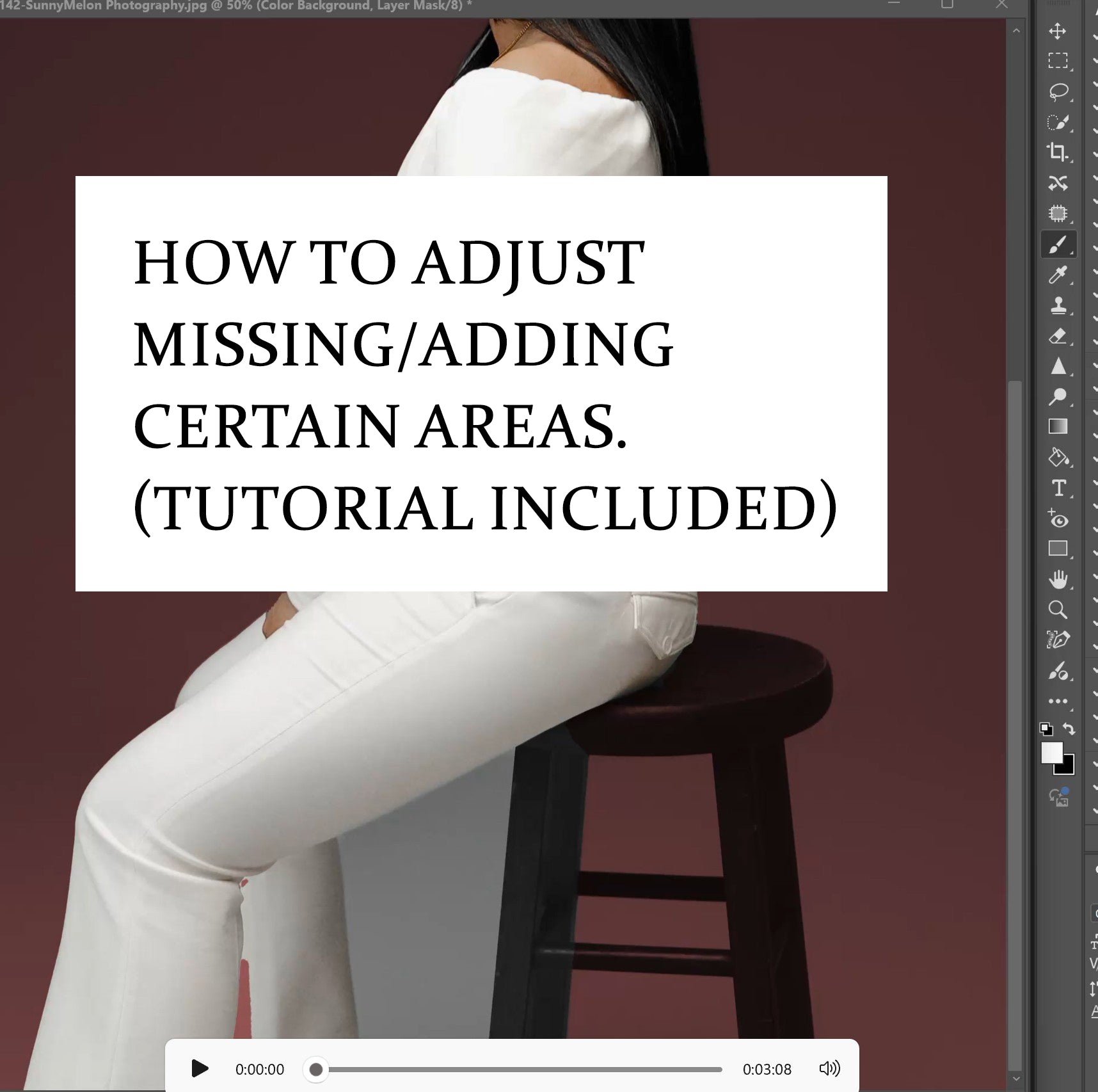
Task: Open the three-dot Edit Toolbar menu
Action: point(1058,702)
